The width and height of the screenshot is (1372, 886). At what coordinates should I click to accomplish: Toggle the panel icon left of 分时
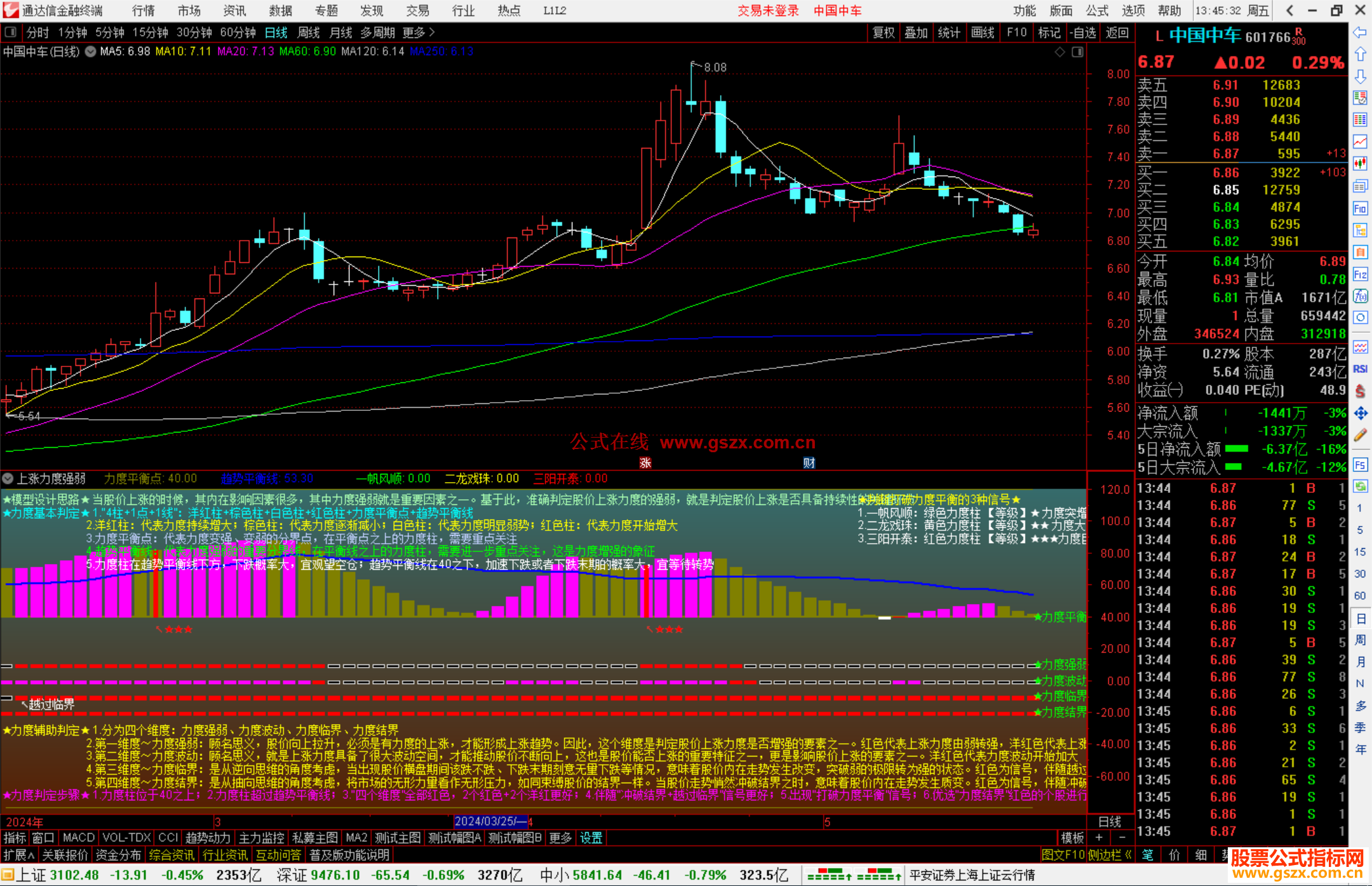pos(11,32)
